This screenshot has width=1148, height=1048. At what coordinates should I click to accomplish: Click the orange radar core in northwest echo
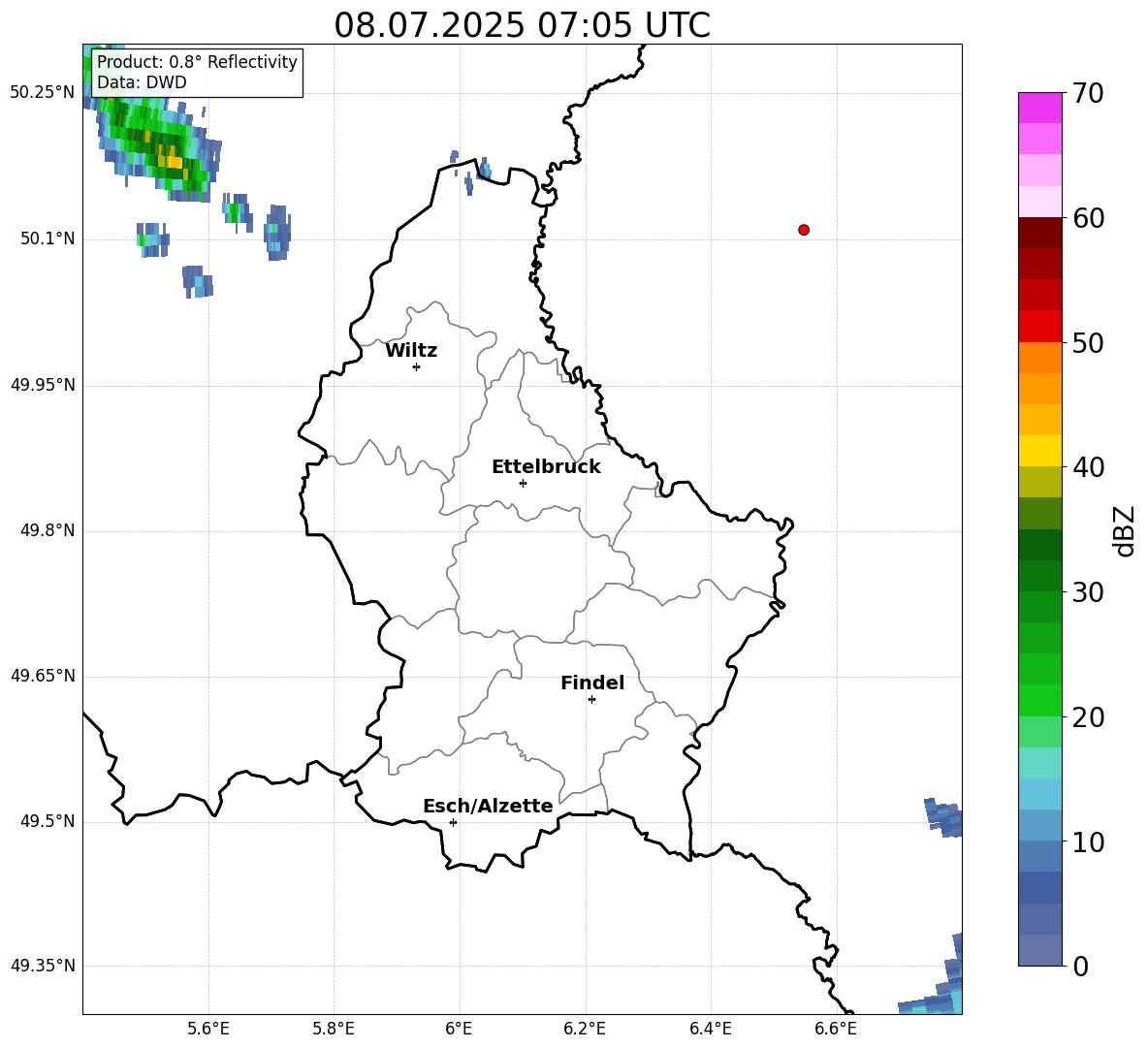pyautogui.click(x=174, y=161)
